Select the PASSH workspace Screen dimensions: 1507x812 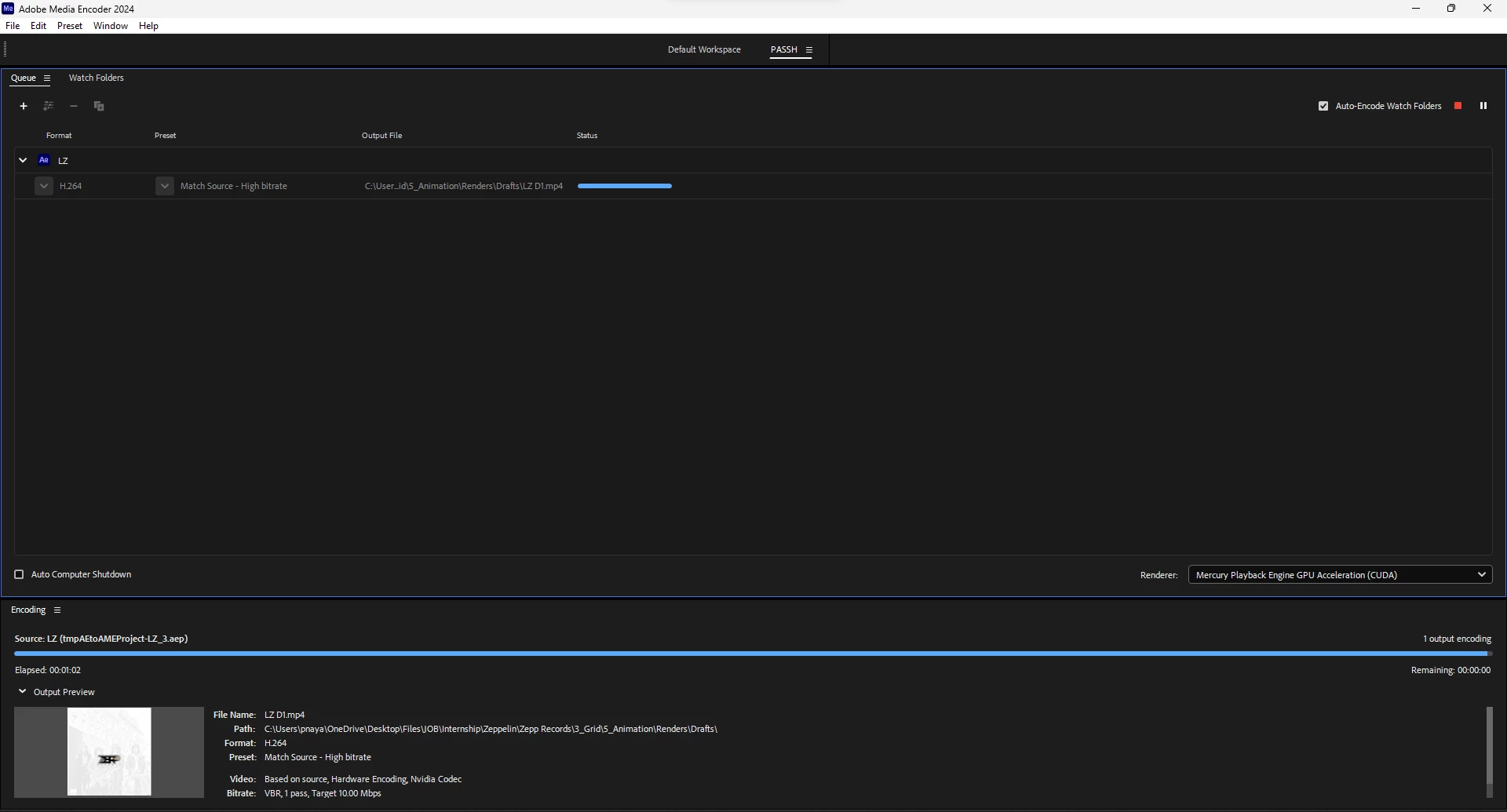[783, 49]
